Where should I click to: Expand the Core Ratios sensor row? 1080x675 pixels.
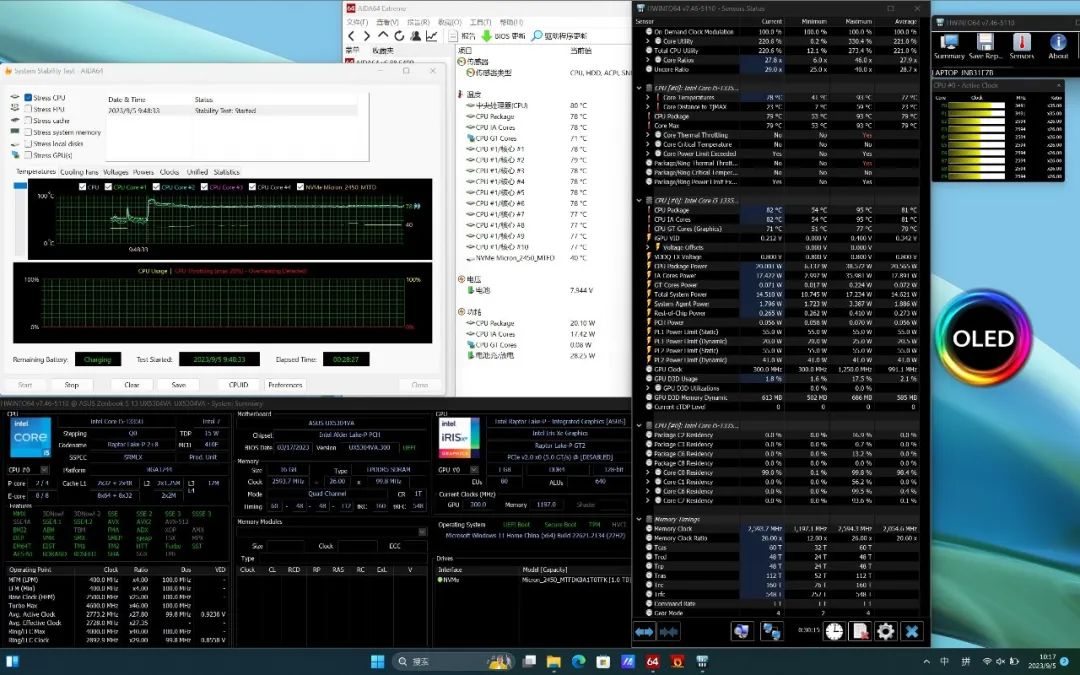pos(648,60)
